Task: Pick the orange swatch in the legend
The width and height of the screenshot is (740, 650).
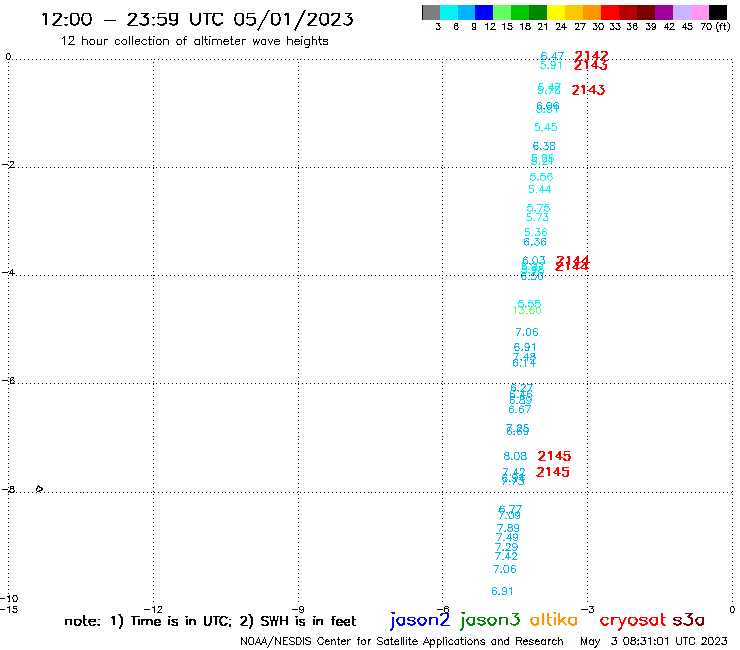Action: (x=592, y=12)
